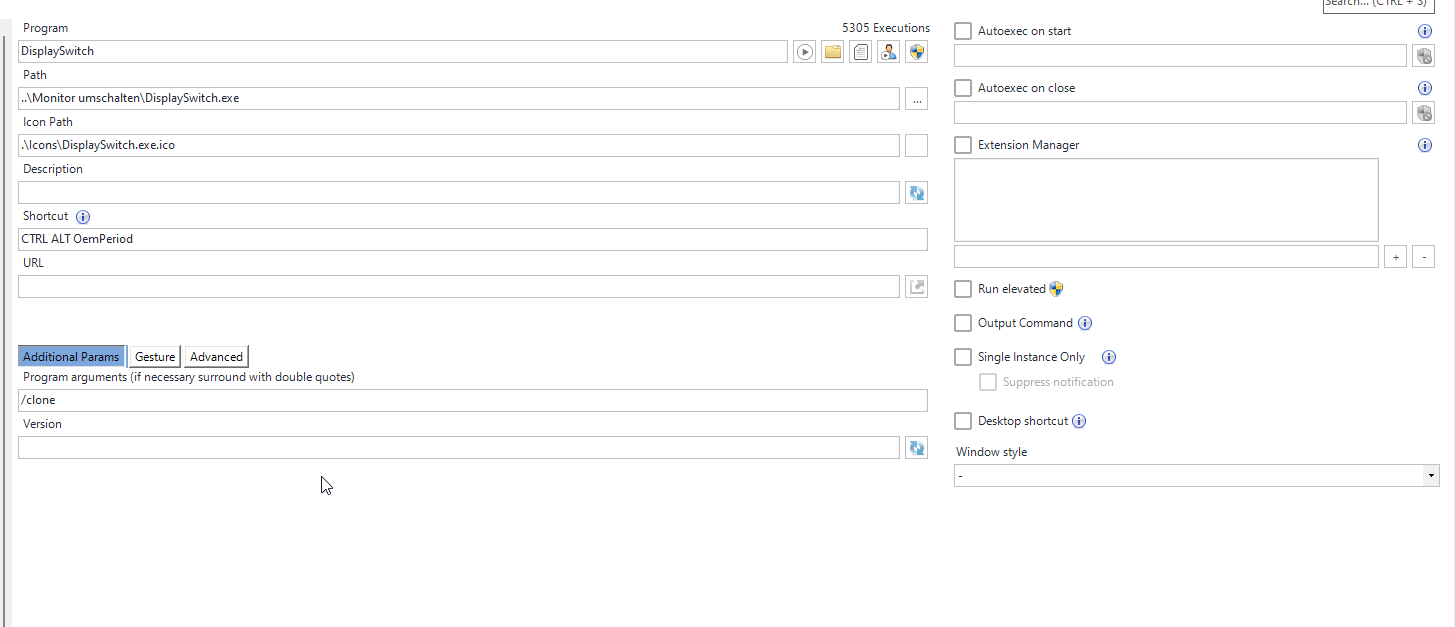The width and height of the screenshot is (1455, 627).
Task: Click the Icon Path input field
Action: (x=459, y=146)
